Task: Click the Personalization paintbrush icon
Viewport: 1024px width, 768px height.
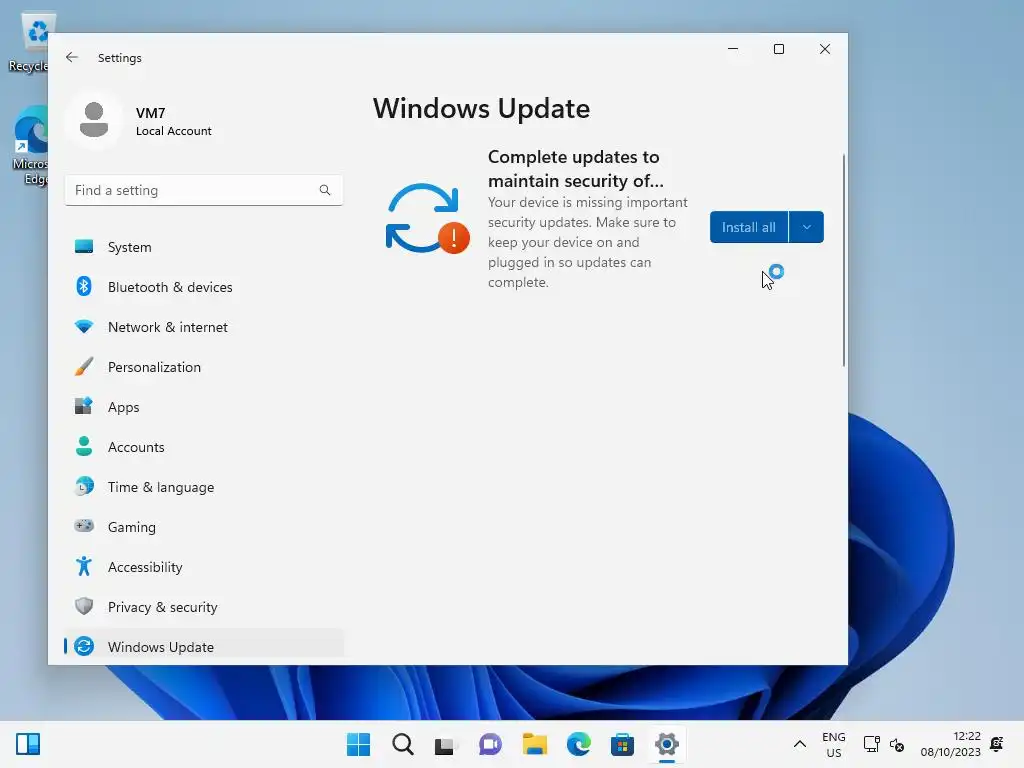Action: pos(84,366)
